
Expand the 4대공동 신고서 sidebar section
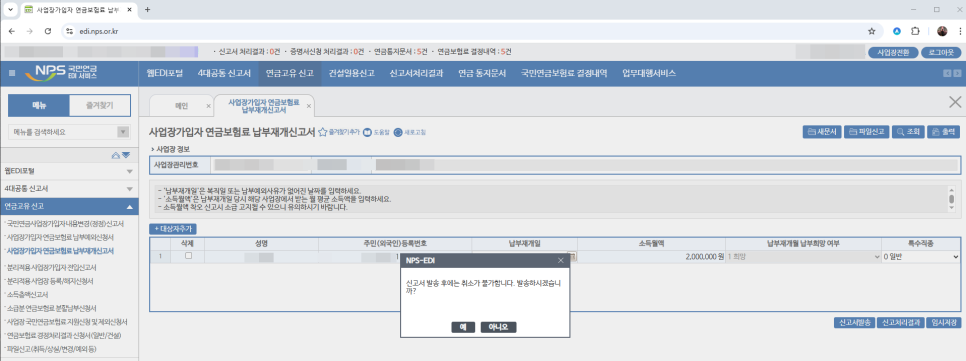coord(70,189)
